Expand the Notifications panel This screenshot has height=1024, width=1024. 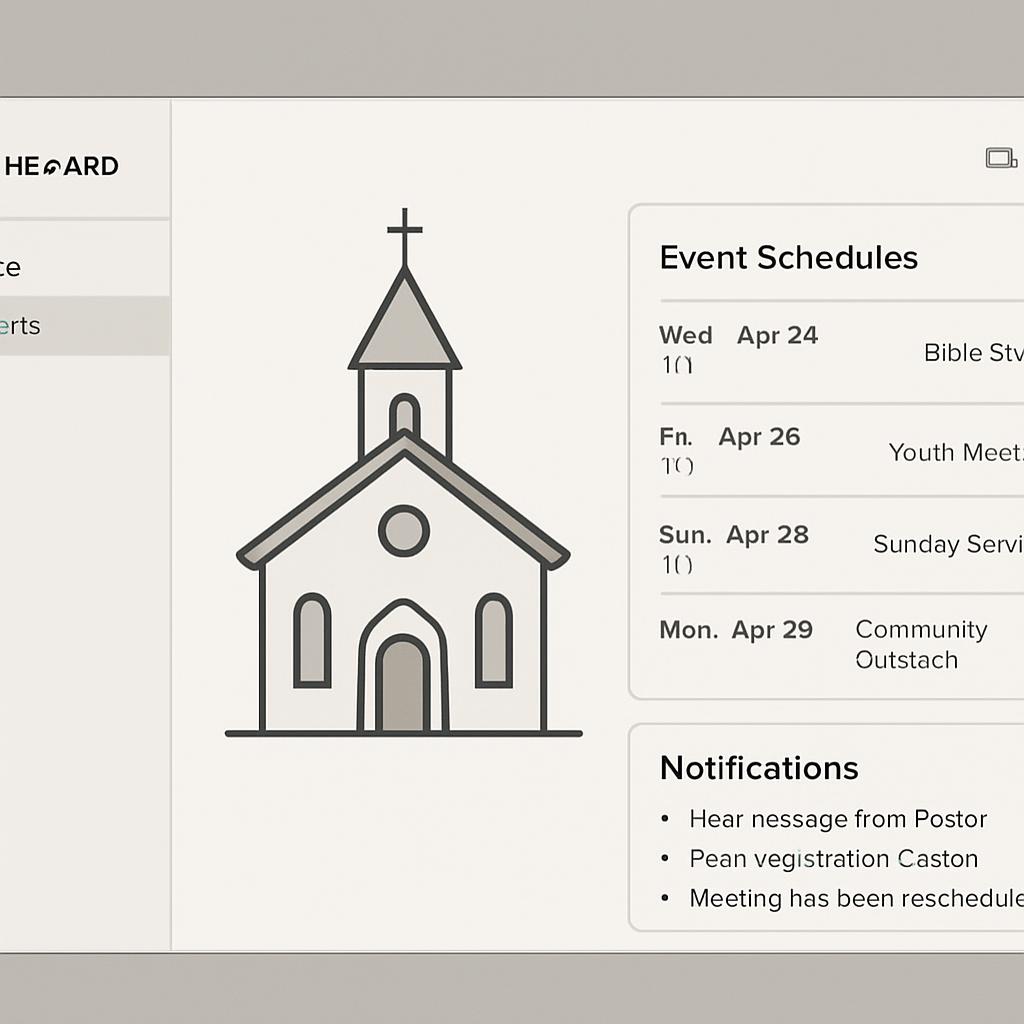point(758,768)
